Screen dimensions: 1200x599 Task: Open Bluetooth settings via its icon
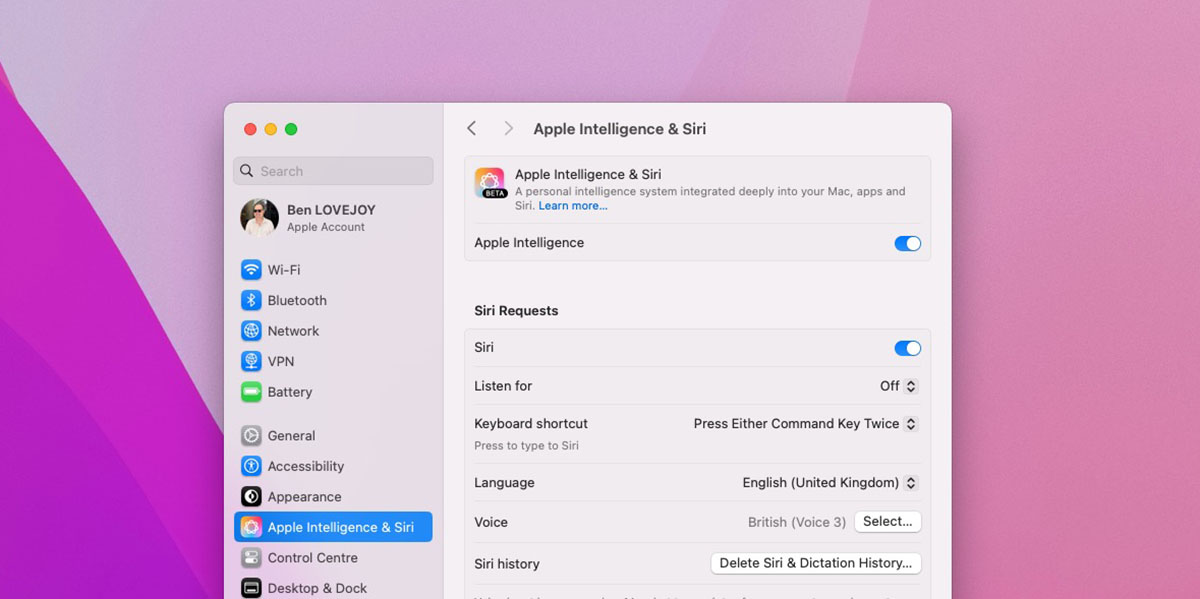251,300
